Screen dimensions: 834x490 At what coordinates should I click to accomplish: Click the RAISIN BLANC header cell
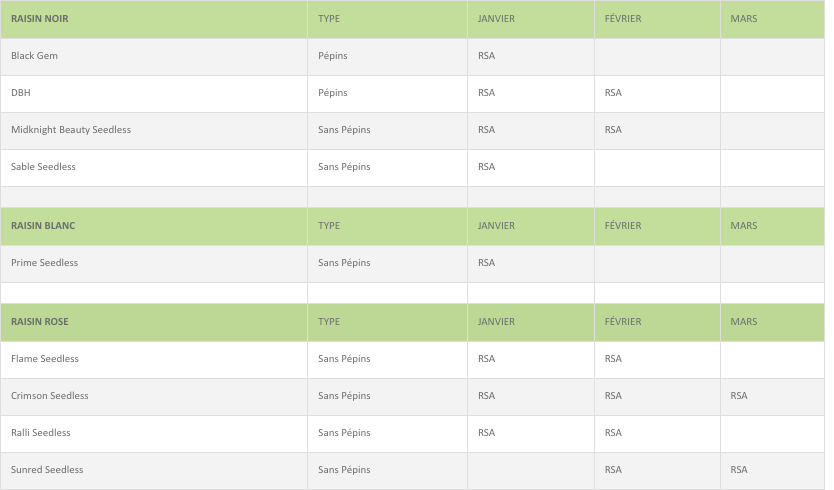(154, 226)
